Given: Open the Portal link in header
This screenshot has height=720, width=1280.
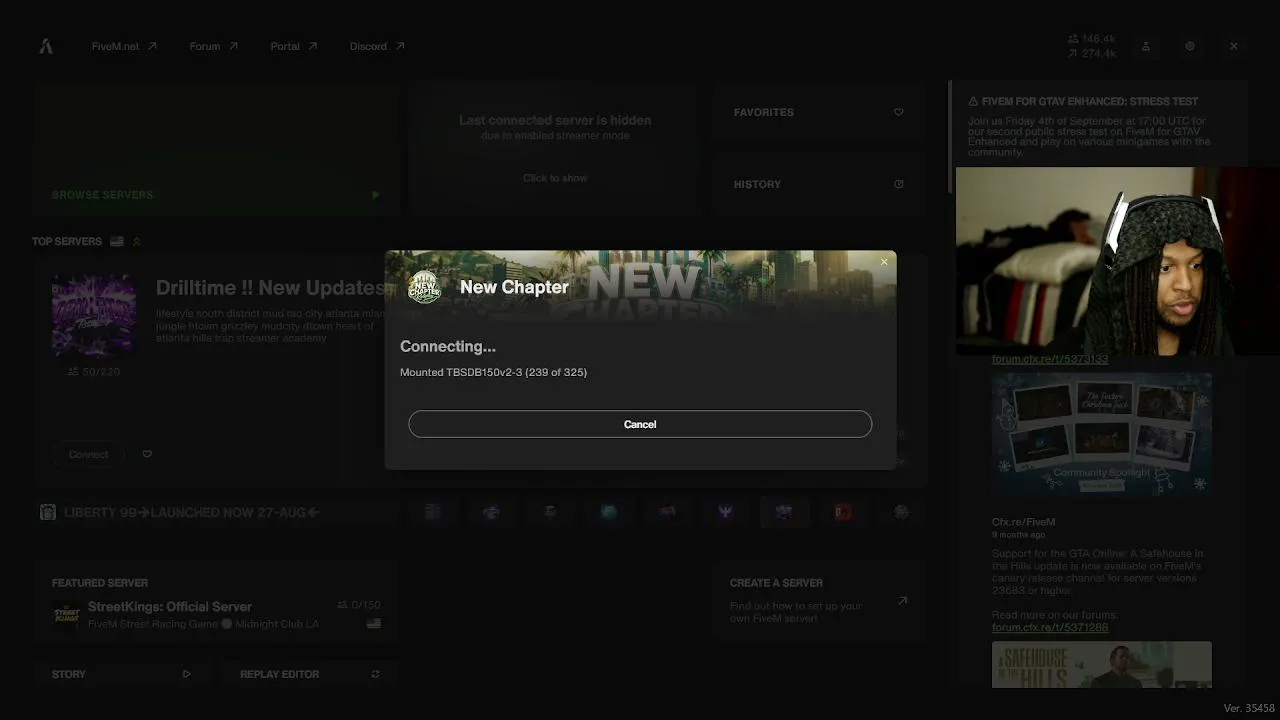Looking at the screenshot, I should [x=294, y=46].
